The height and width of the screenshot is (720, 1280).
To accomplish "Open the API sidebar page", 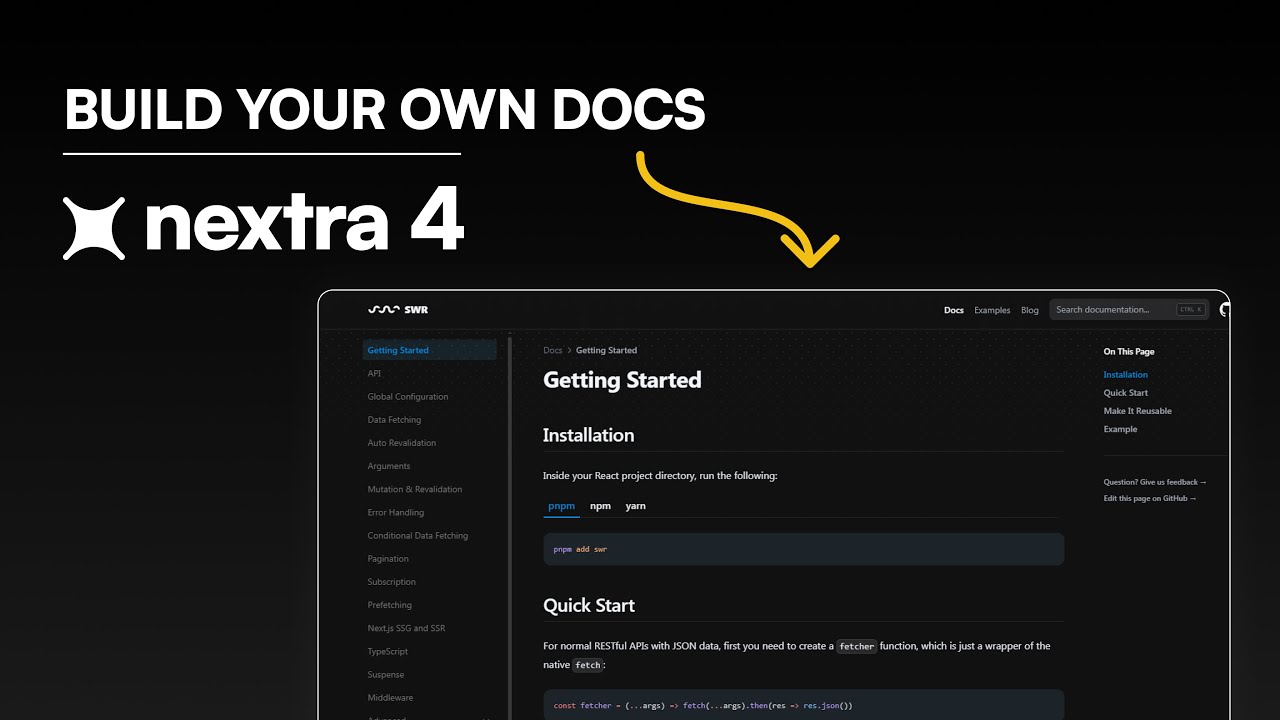I will (374, 373).
